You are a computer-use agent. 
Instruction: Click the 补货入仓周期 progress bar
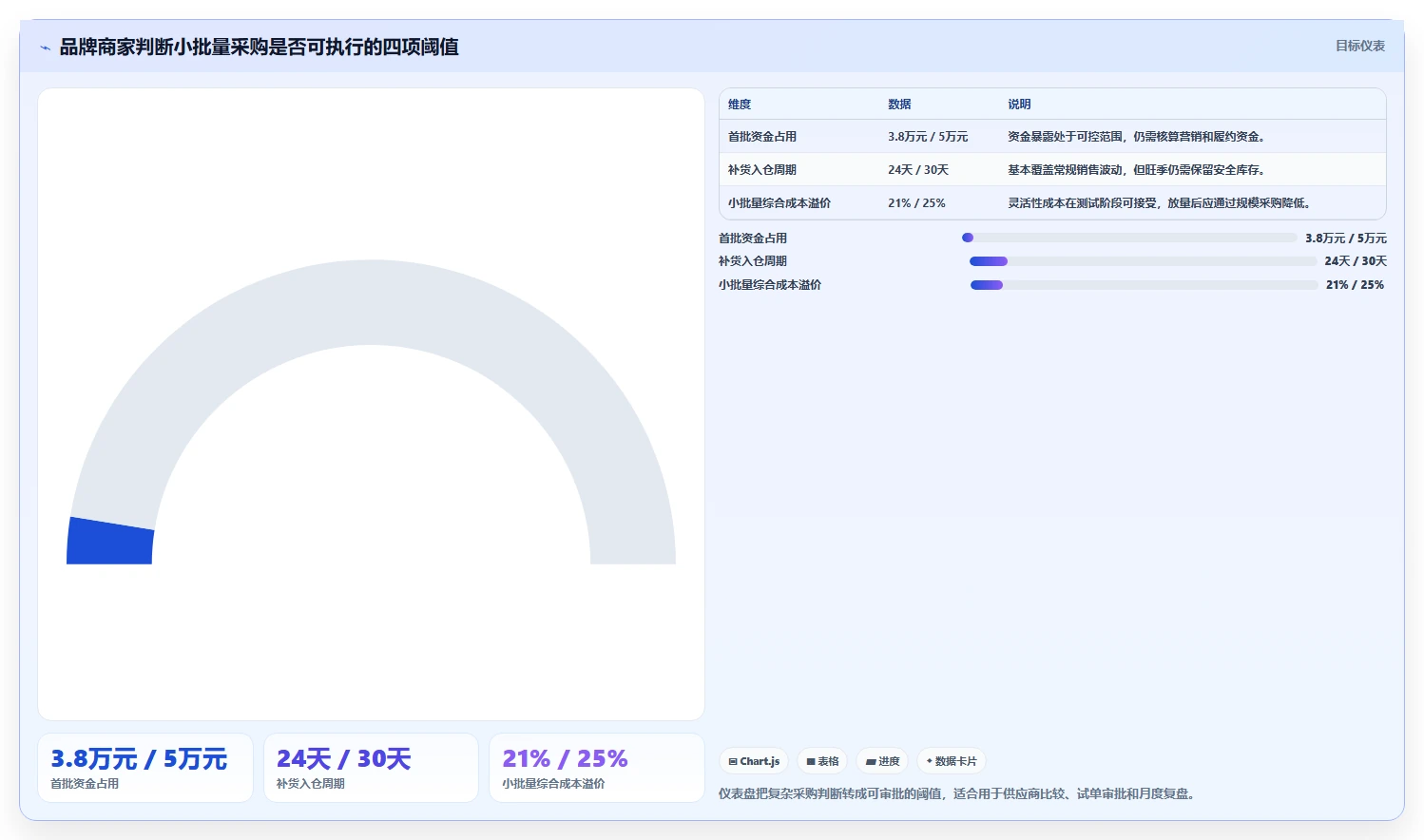1143,261
